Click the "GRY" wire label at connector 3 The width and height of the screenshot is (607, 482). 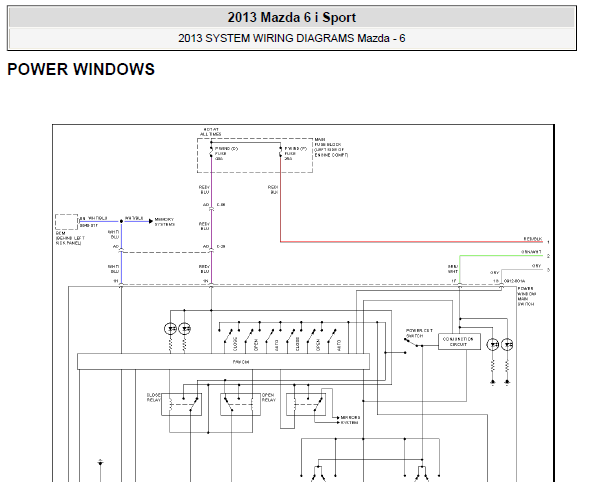coord(536,266)
